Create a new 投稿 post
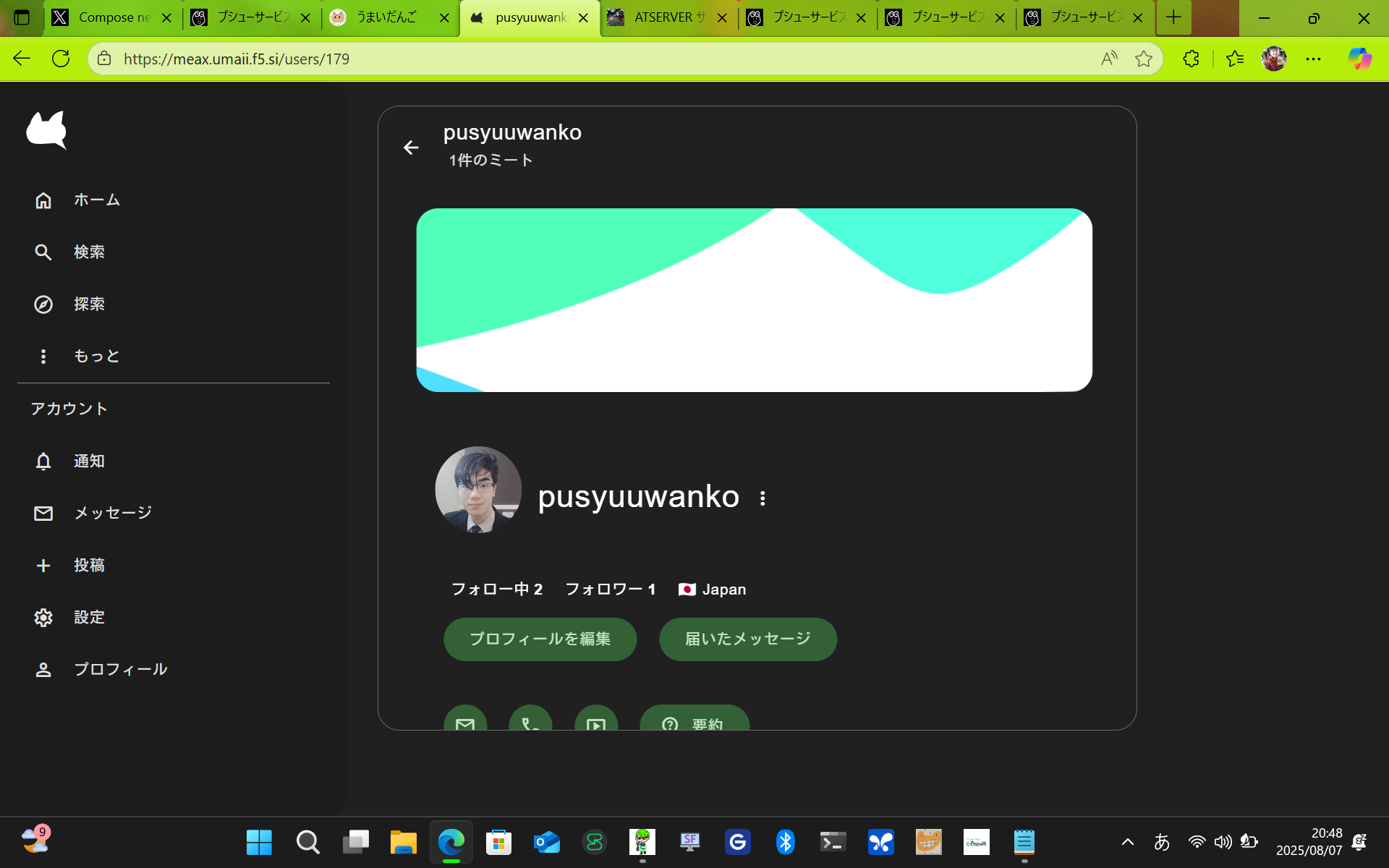This screenshot has height=868, width=1389. click(70, 565)
